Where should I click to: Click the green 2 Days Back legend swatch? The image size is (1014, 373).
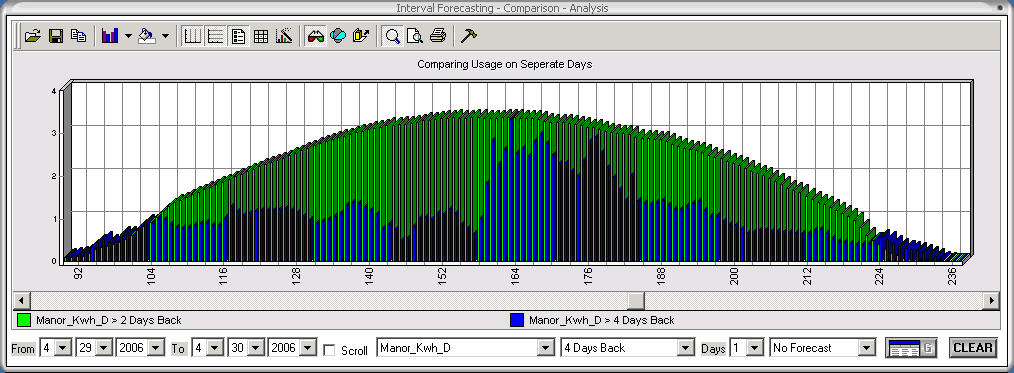[24, 319]
